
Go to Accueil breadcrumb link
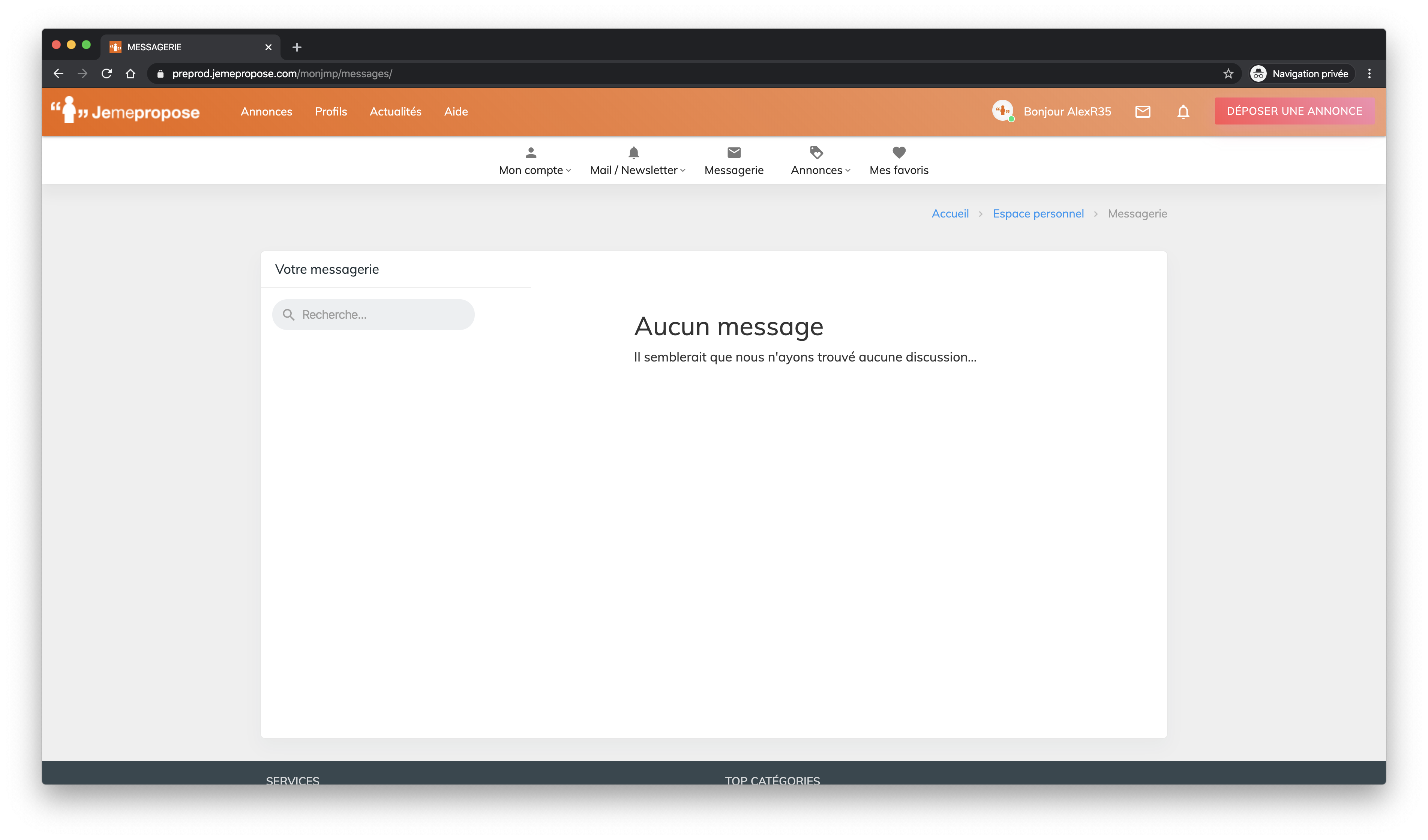950,214
